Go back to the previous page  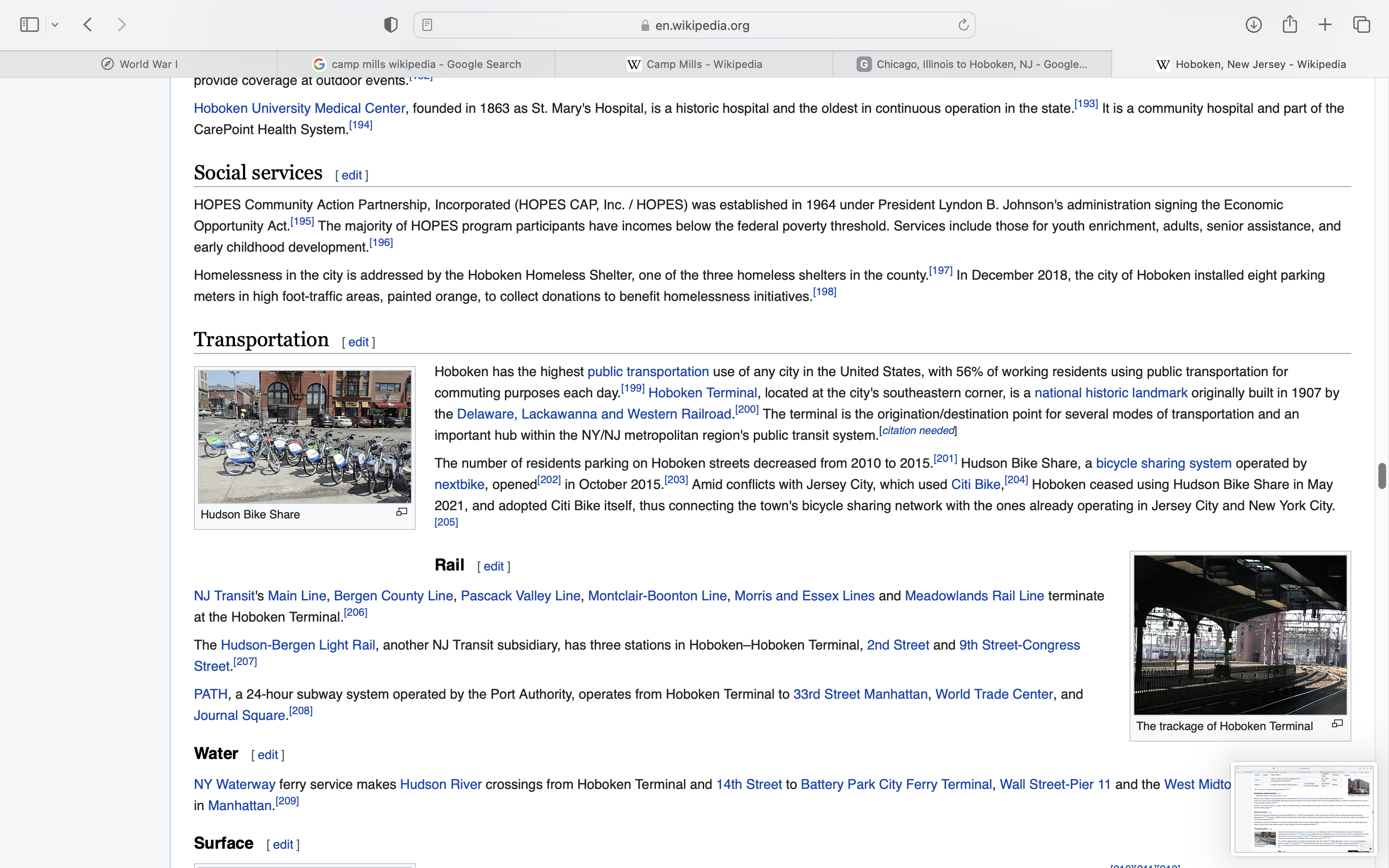coord(88,25)
